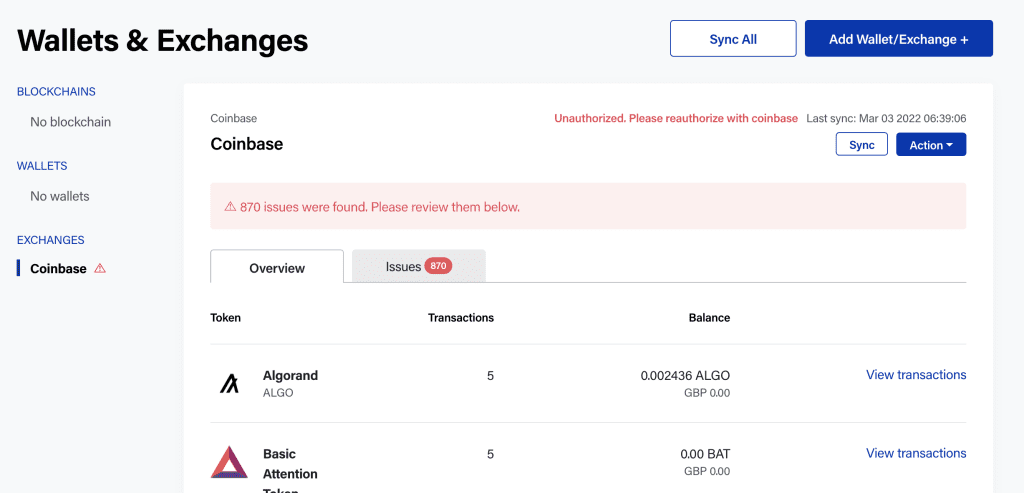Click the 0.002436 ALGO balance value
Image resolution: width=1024 pixels, height=493 pixels.
click(x=685, y=375)
